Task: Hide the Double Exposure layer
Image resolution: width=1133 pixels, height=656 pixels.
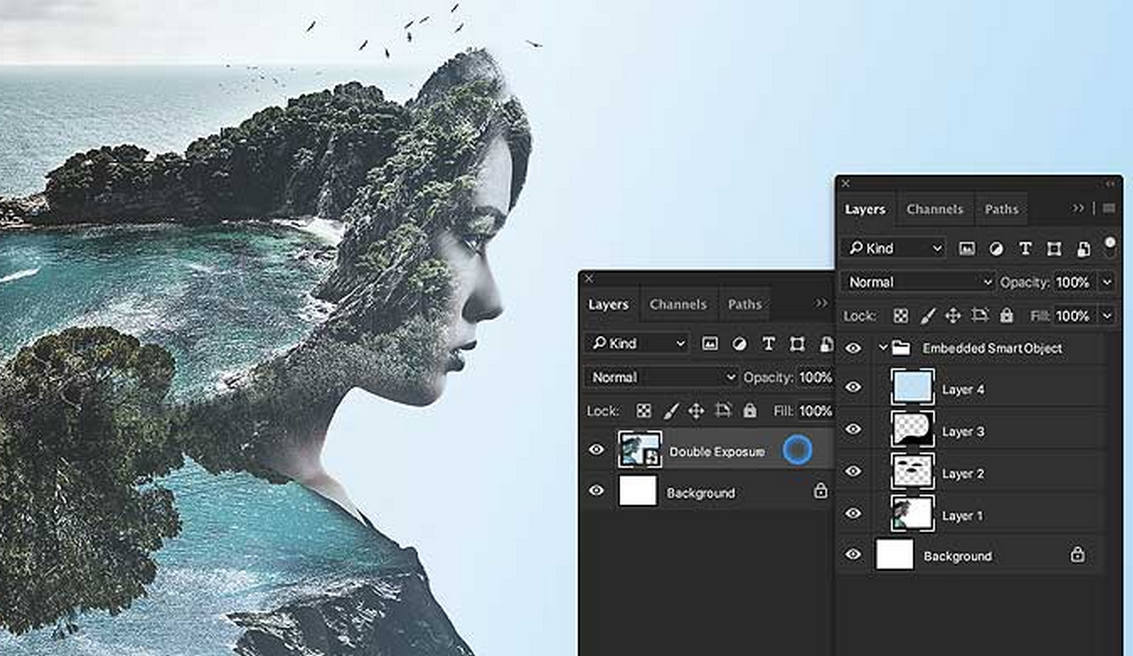Action: (x=598, y=451)
